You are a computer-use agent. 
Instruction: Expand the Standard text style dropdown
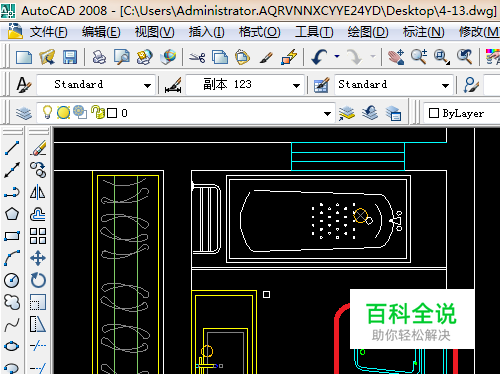pos(147,85)
